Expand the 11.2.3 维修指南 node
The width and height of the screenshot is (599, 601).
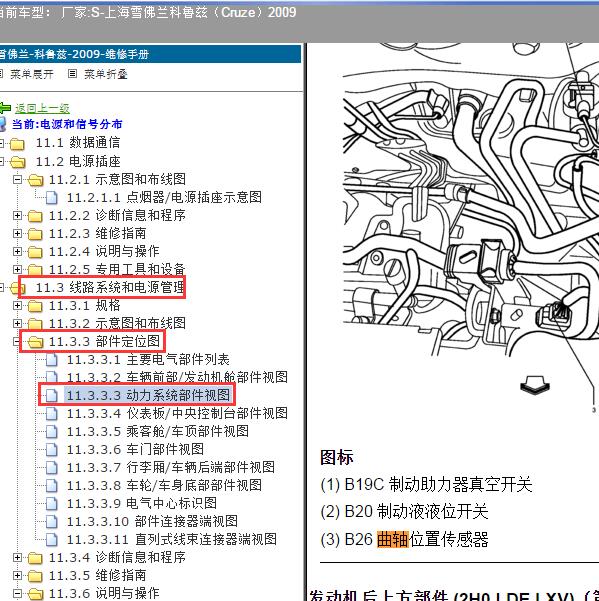[x=17, y=233]
